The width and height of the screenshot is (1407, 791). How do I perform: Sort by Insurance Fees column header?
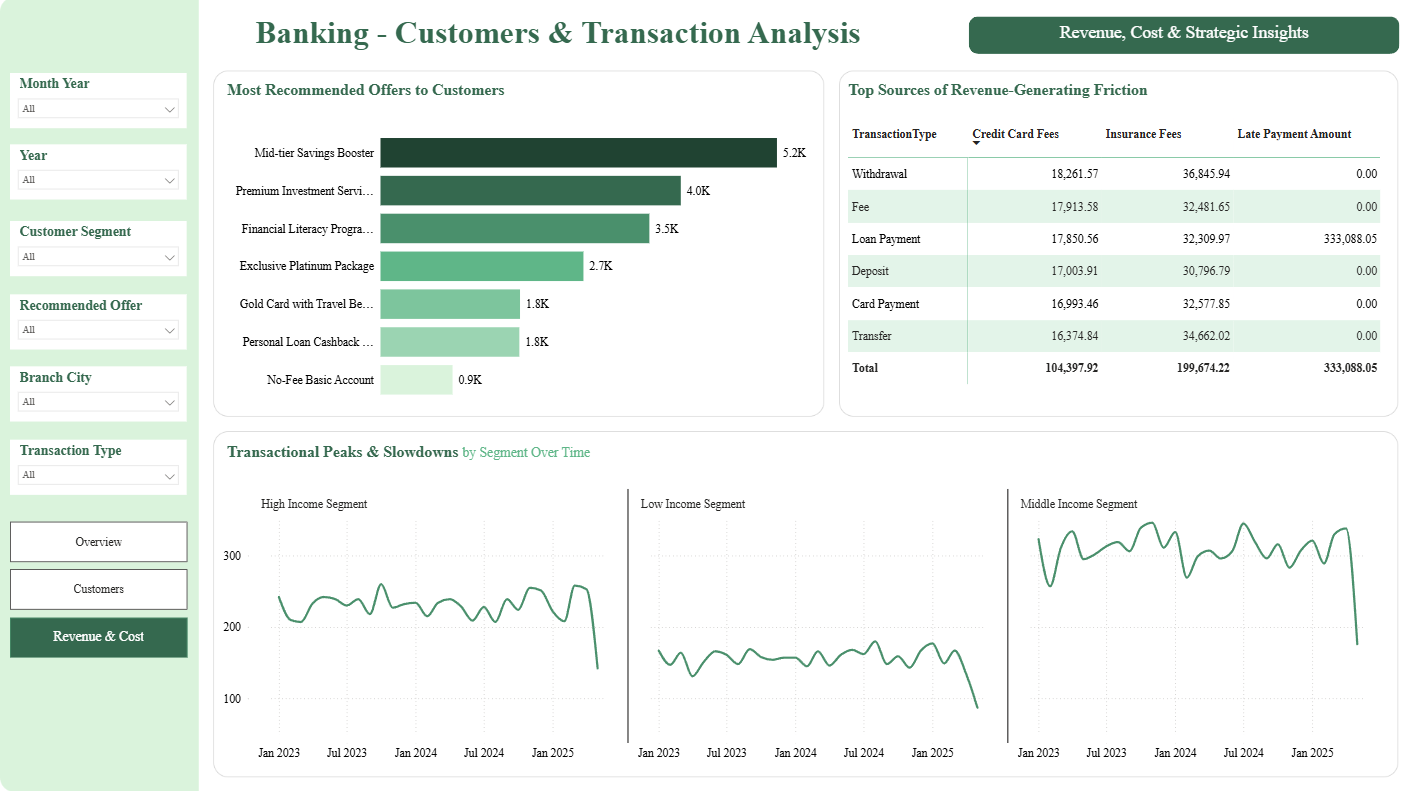click(x=1143, y=134)
